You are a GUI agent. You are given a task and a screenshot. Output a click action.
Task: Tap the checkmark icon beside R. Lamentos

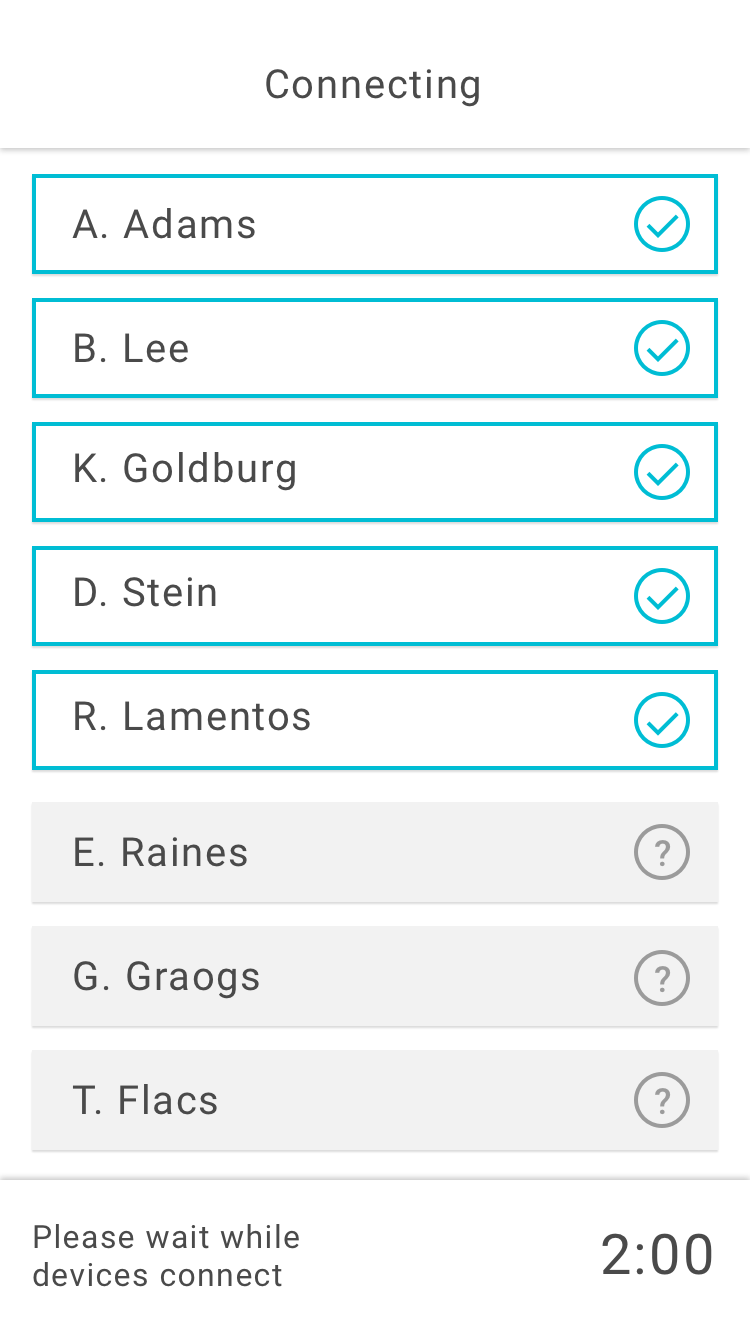pos(662,720)
